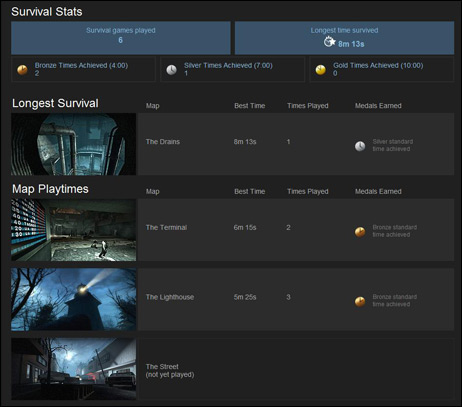Open The Drains map thumbnail
The image size is (462, 407).
[x=73, y=144]
